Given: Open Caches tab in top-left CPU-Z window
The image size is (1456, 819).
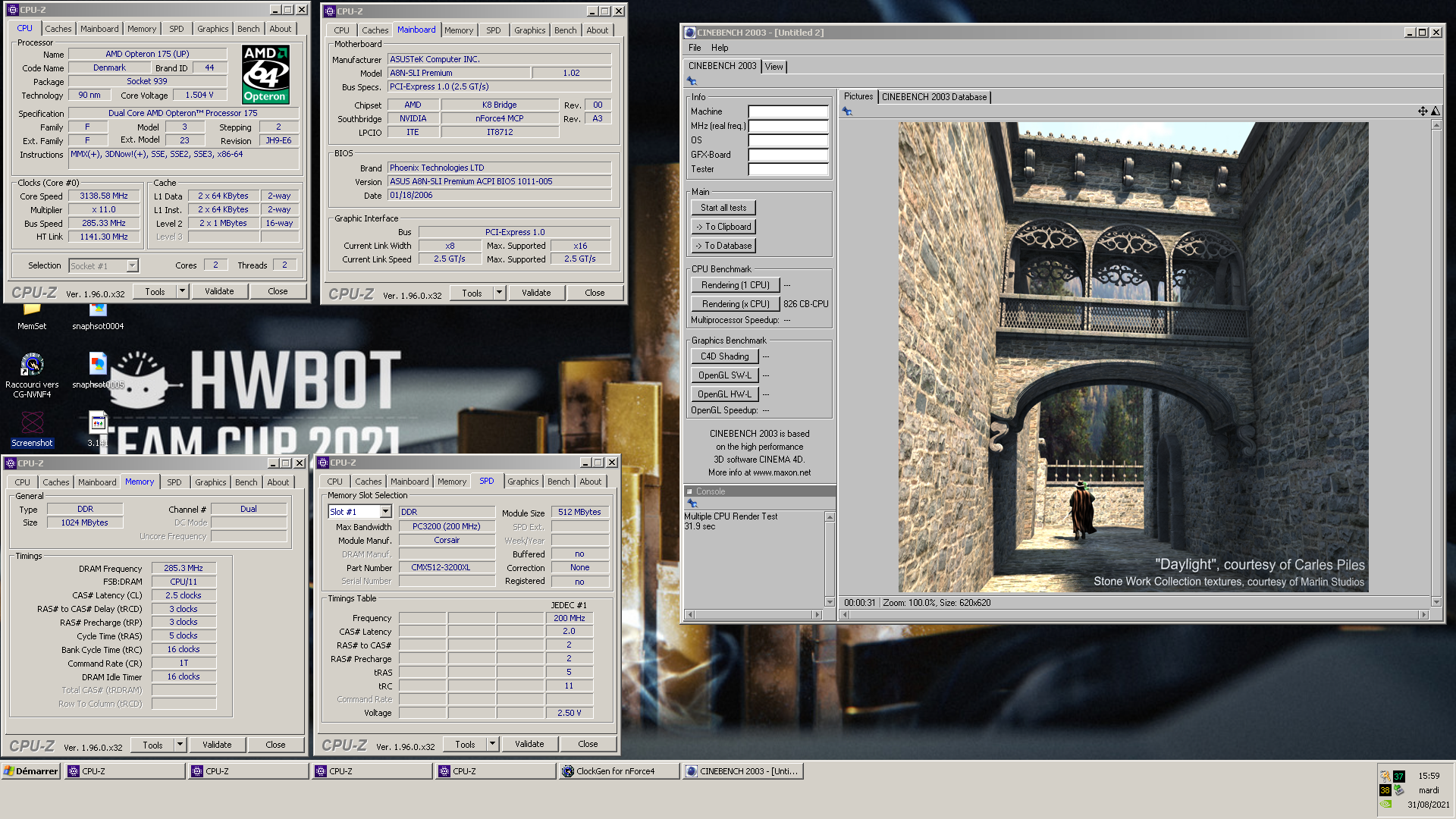Looking at the screenshot, I should coord(58,29).
